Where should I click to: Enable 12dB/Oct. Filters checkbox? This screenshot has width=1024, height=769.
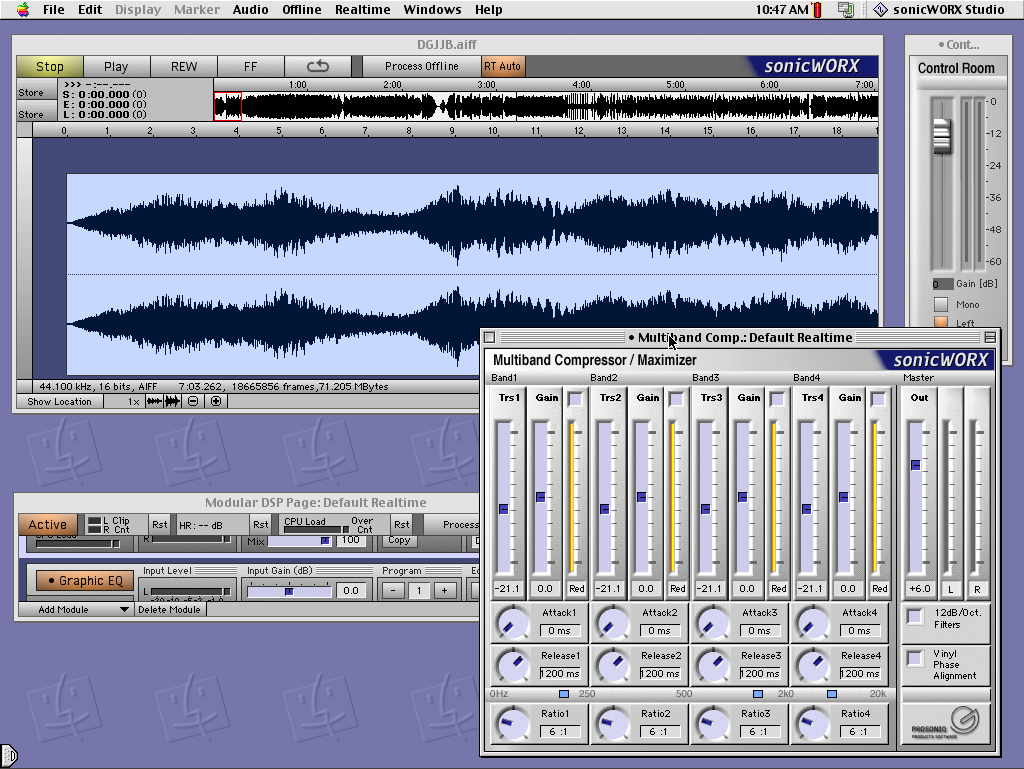pyautogui.click(x=915, y=616)
